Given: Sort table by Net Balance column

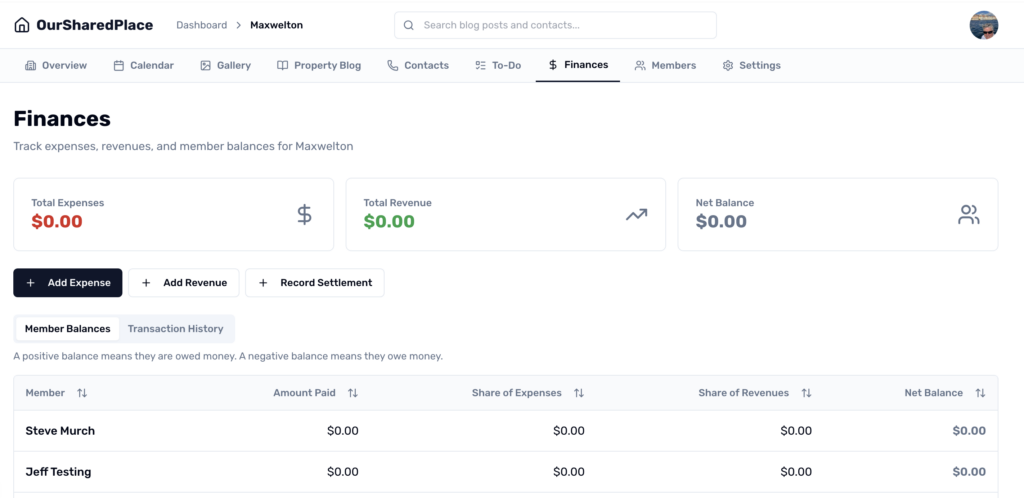Looking at the screenshot, I should (x=980, y=393).
